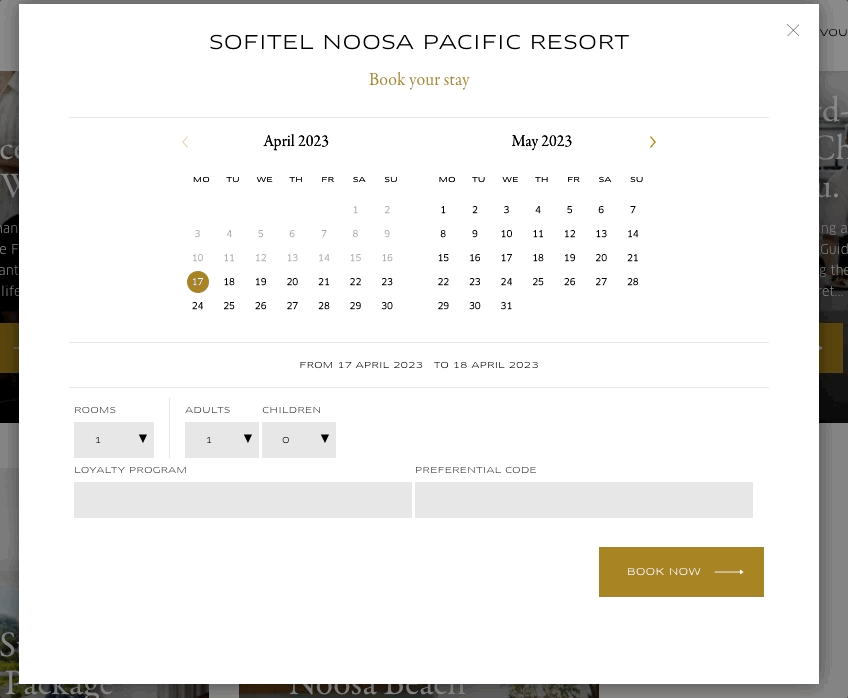Select April 25 in April calendar
848x698 pixels.
(x=229, y=306)
